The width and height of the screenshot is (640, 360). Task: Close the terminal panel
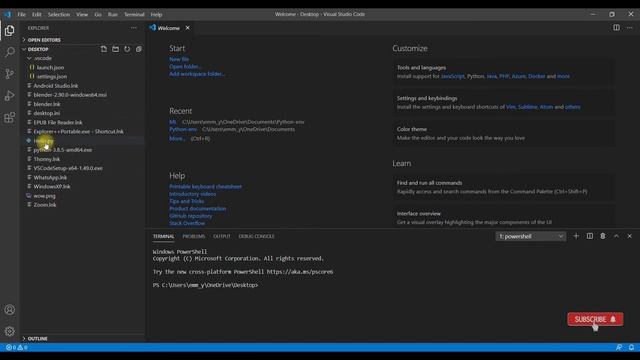[629, 236]
